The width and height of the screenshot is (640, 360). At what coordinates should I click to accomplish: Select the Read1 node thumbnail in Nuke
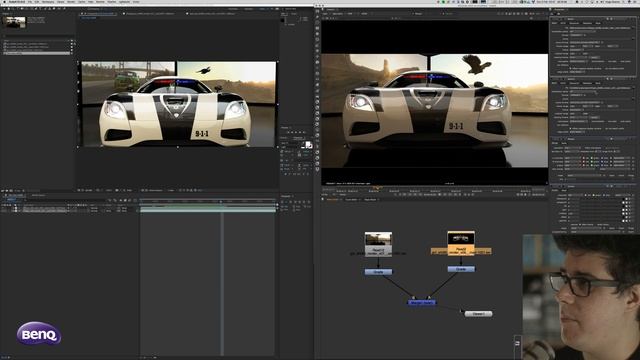[378, 238]
